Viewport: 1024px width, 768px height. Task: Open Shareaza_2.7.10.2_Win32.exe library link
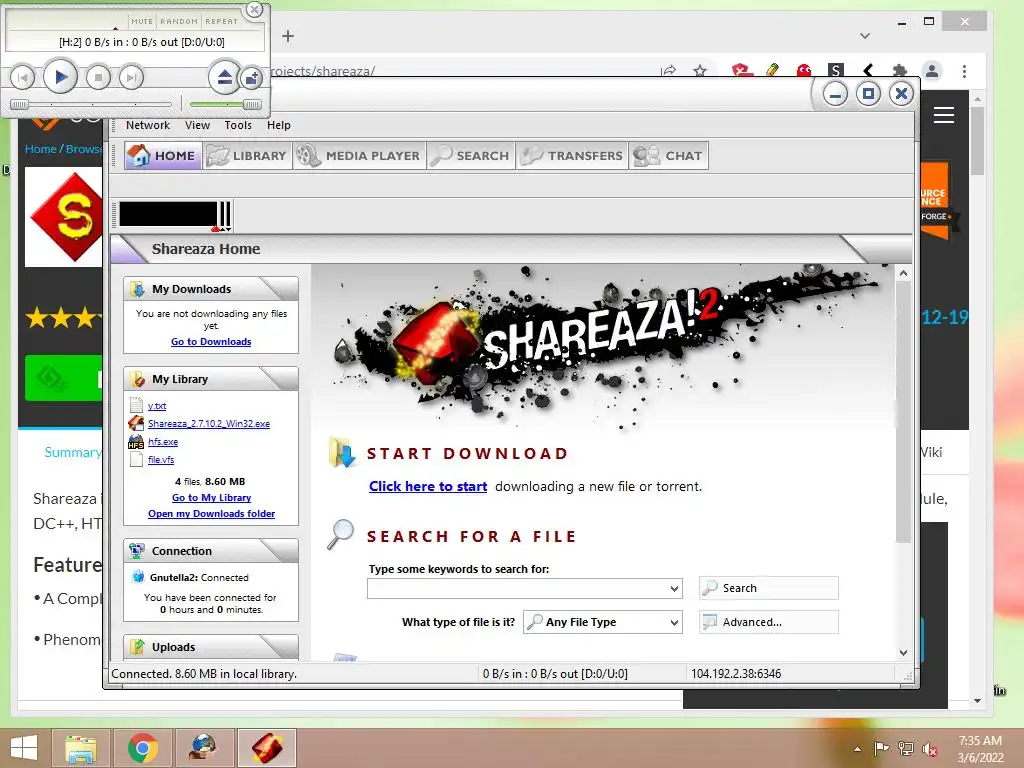pyautogui.click(x=209, y=424)
